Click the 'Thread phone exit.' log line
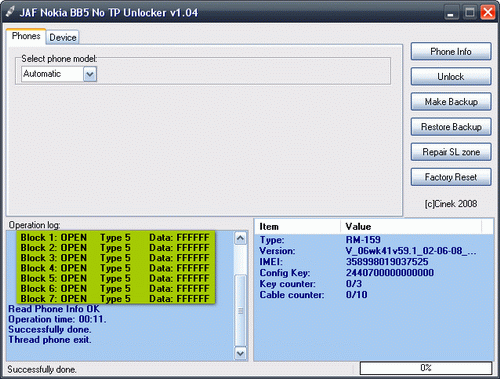The image size is (500, 379). click(50, 340)
